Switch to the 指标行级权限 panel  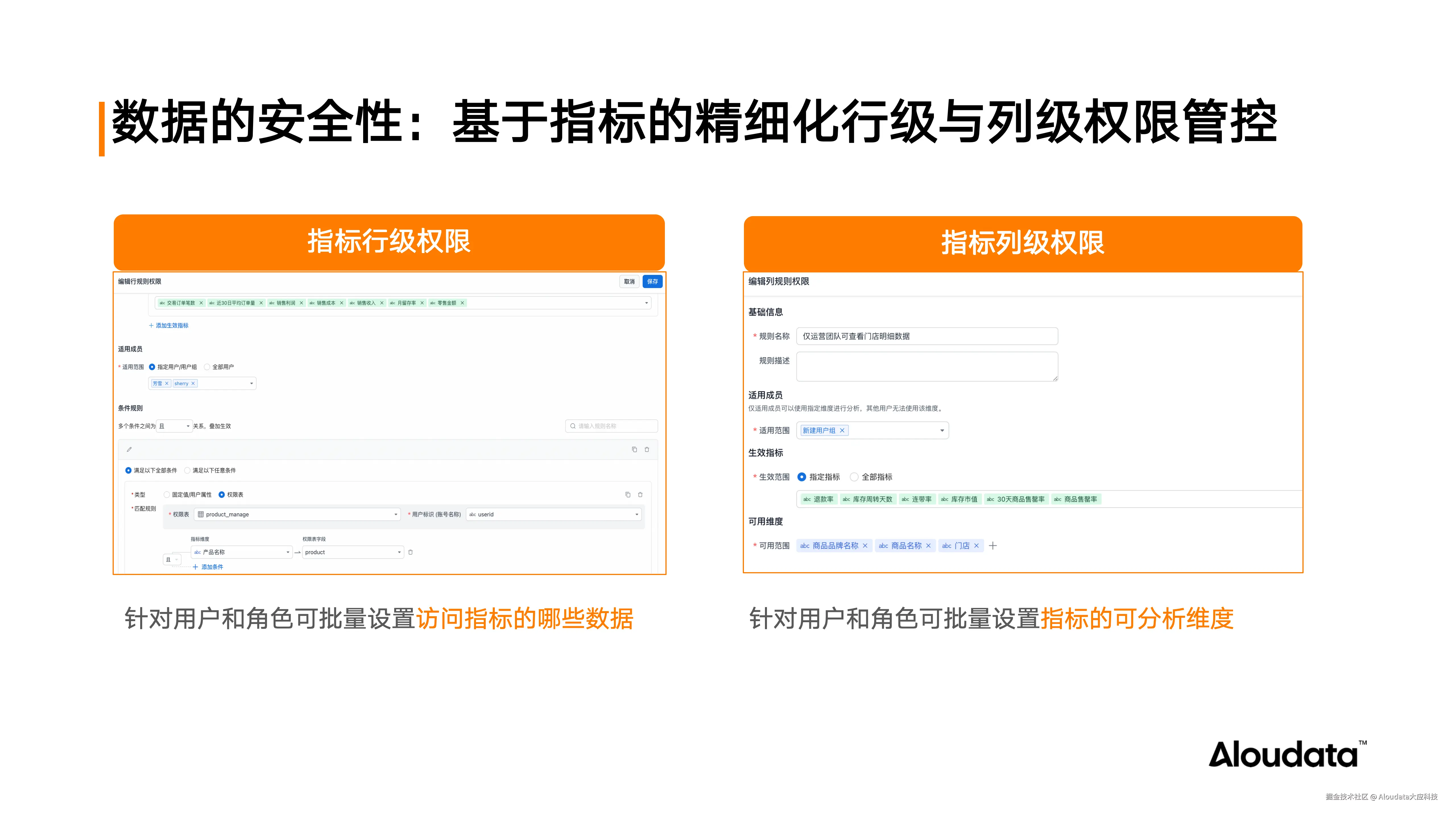[x=389, y=242]
